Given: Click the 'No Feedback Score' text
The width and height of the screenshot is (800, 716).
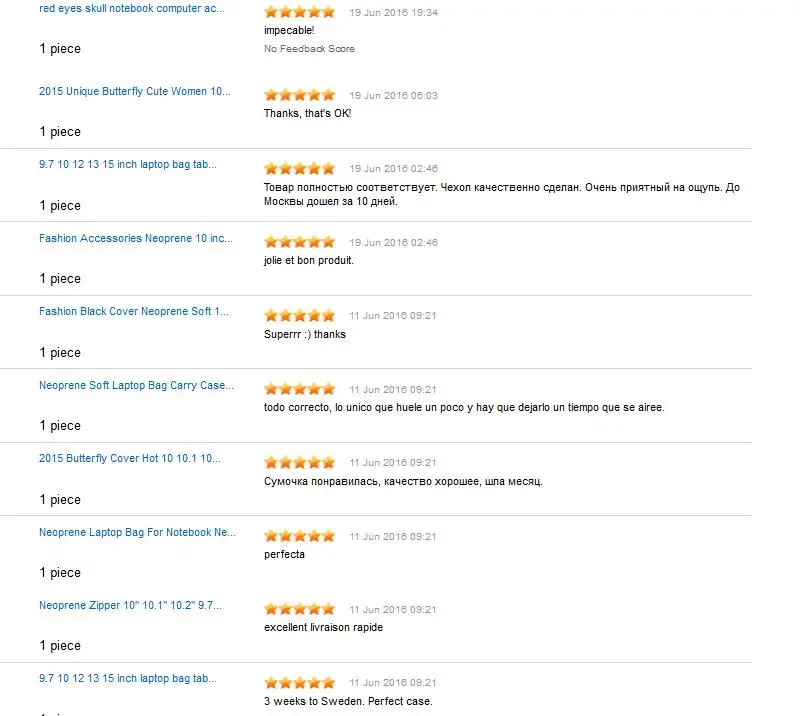Looking at the screenshot, I should 309,48.
